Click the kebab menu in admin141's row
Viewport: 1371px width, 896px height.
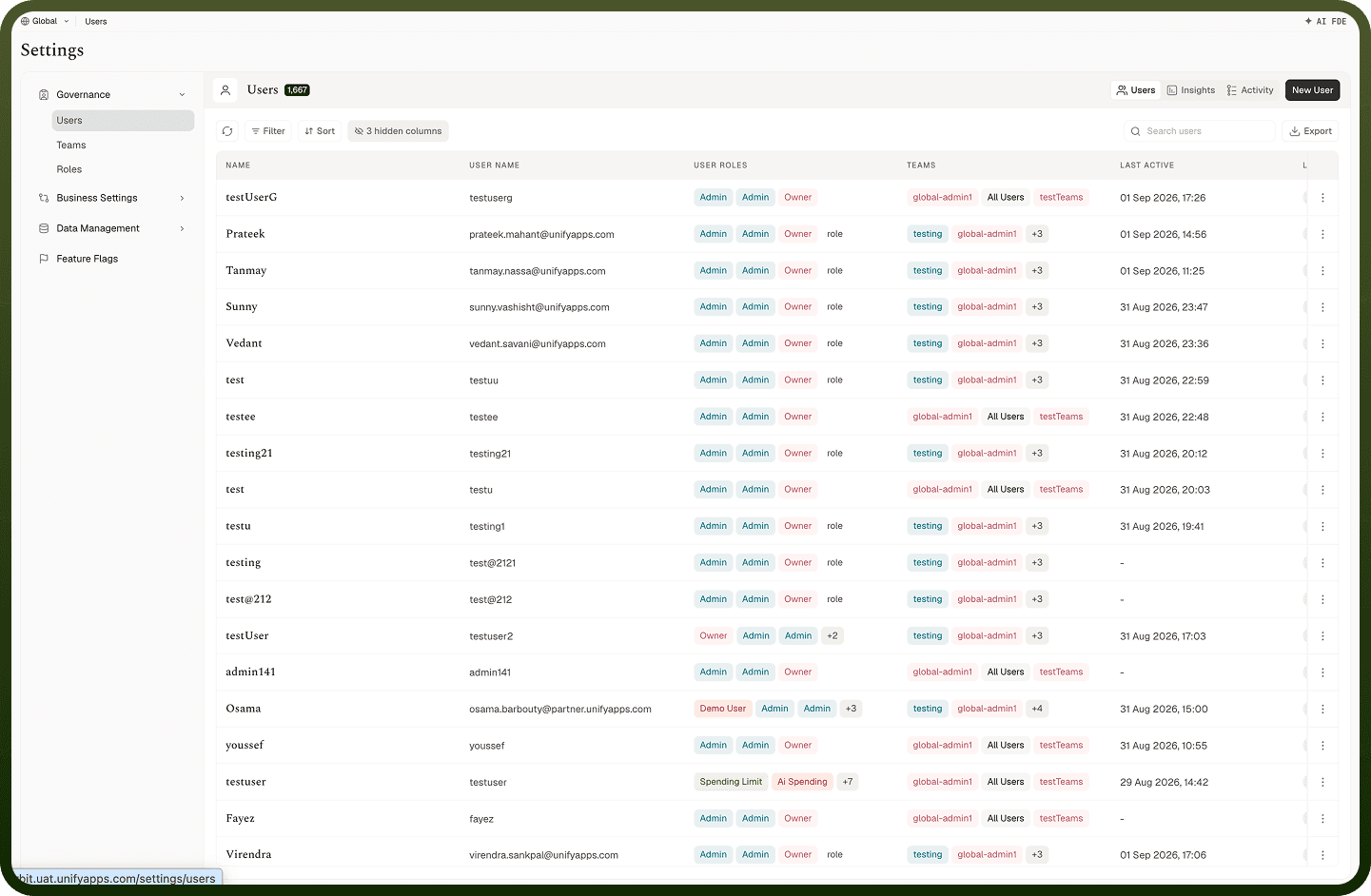pyautogui.click(x=1322, y=672)
